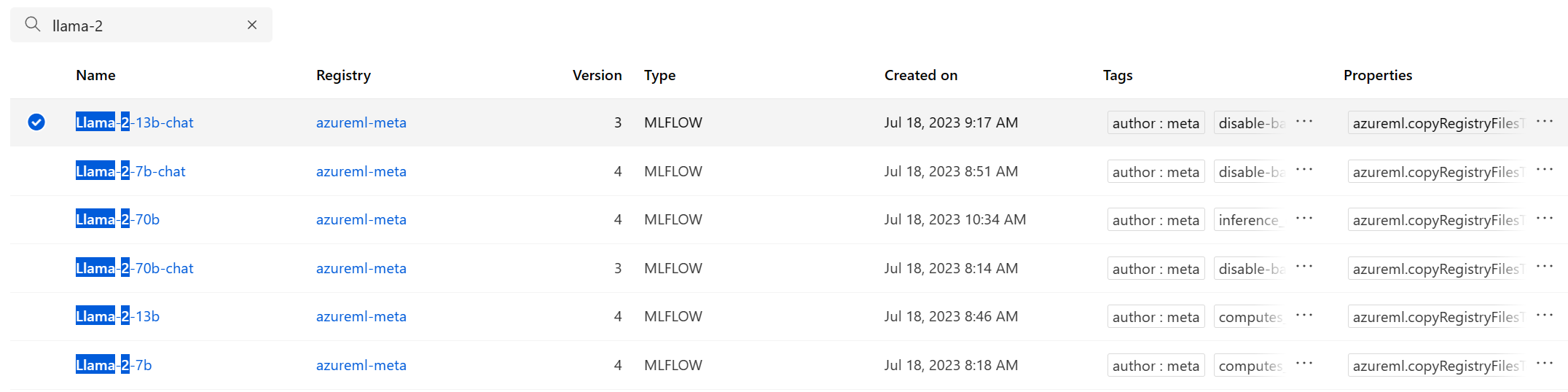Show more properties for Llama-2-7b
Viewport: 1568px width, 392px height.
[x=1545, y=364]
